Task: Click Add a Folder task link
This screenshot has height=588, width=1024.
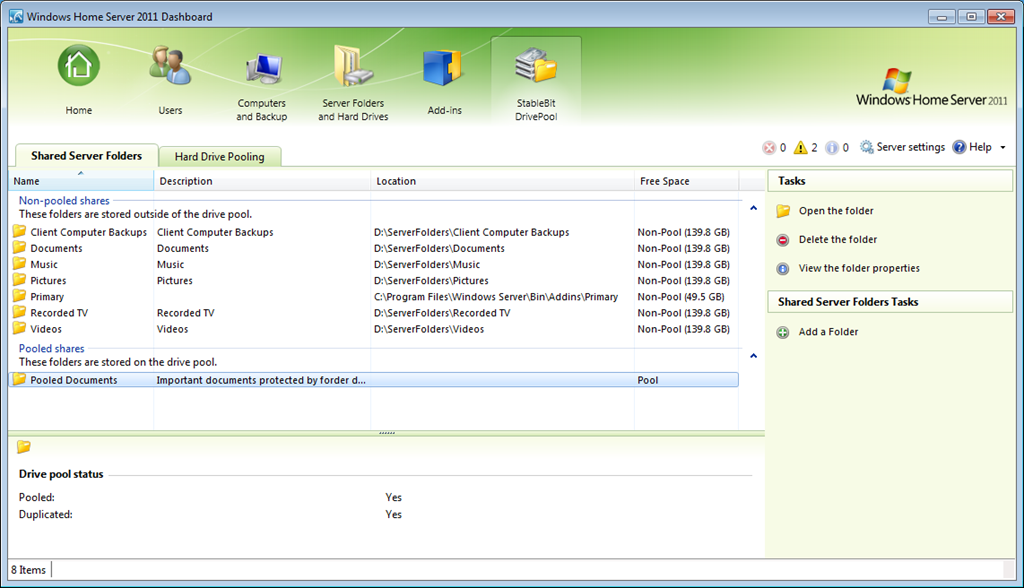Action: point(828,332)
